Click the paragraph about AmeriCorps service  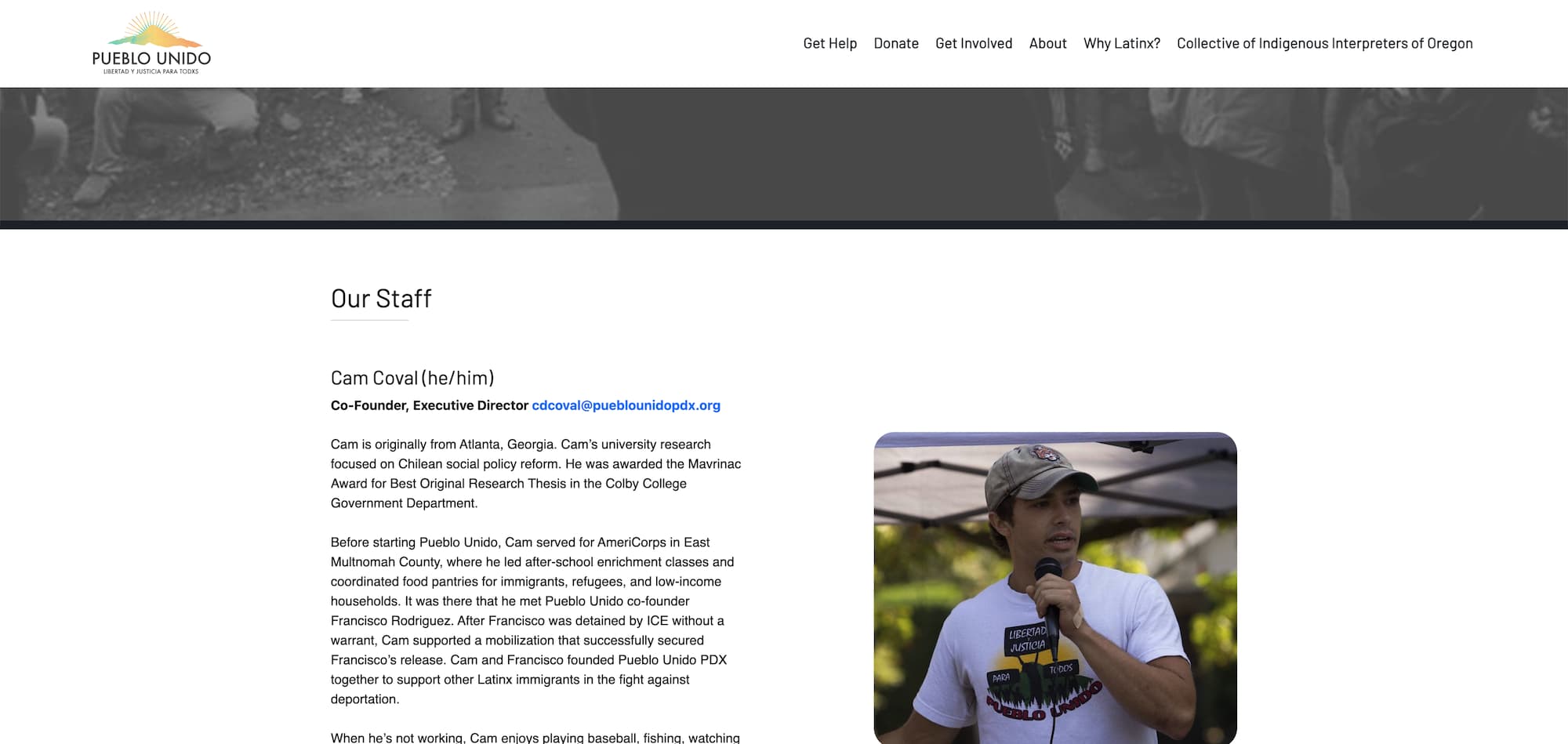pyautogui.click(x=532, y=620)
